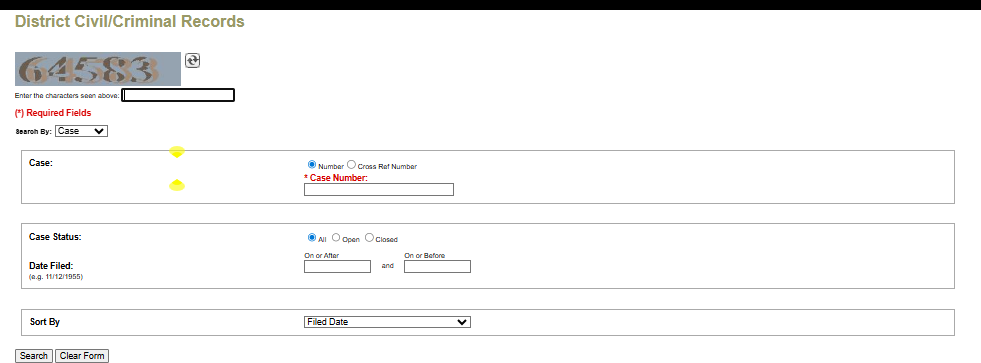The image size is (981, 363).
Task: Focus the On or After date field
Action: click(337, 267)
